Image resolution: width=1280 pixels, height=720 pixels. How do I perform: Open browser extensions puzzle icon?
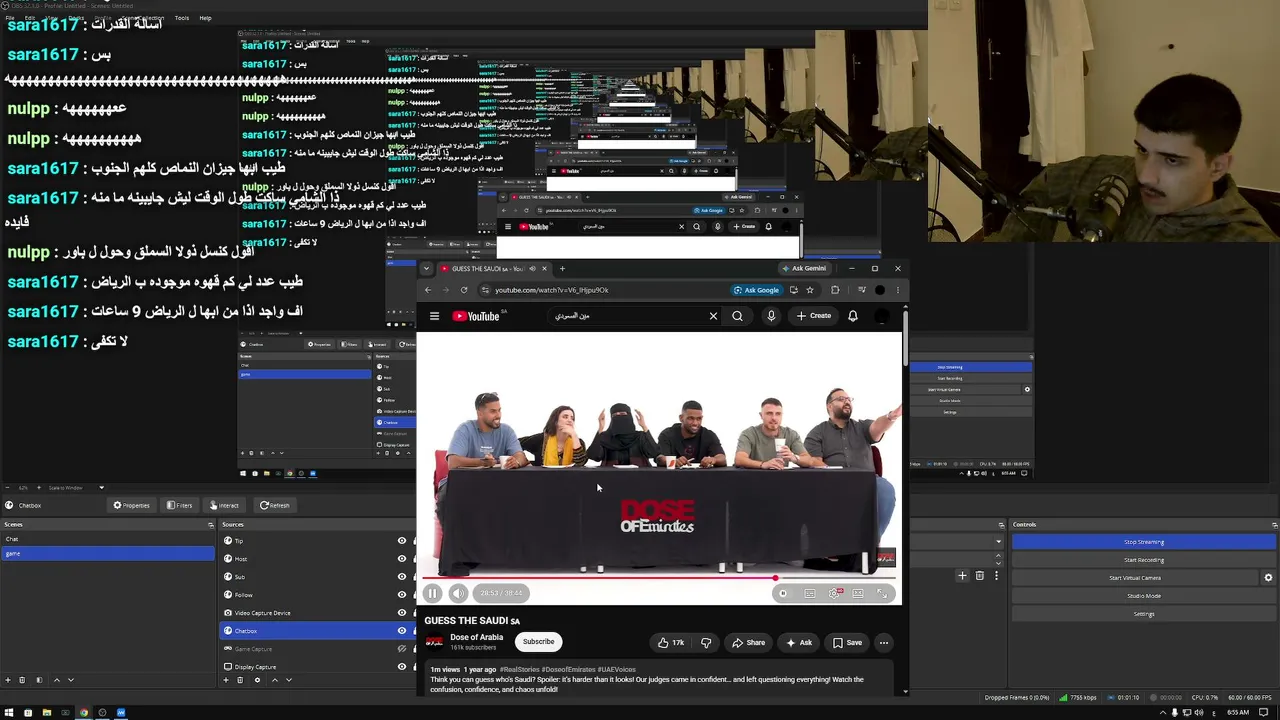(835, 290)
